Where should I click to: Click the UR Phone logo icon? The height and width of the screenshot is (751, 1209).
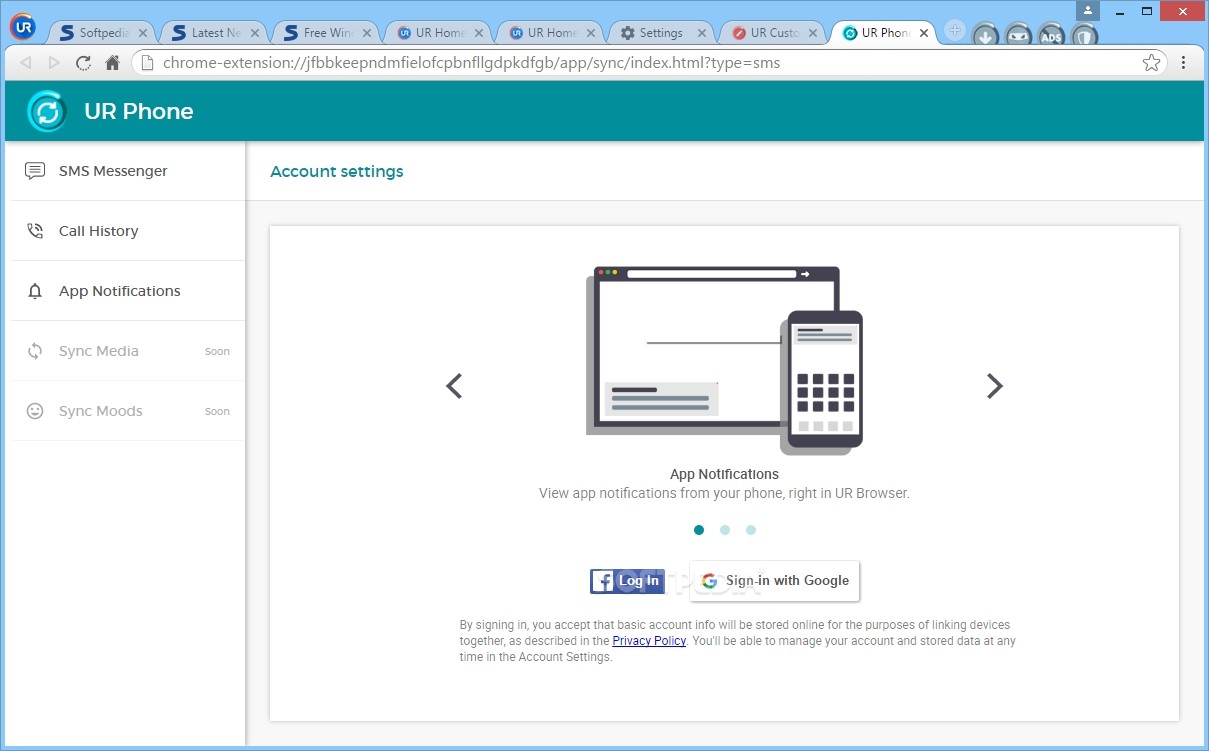(47, 111)
